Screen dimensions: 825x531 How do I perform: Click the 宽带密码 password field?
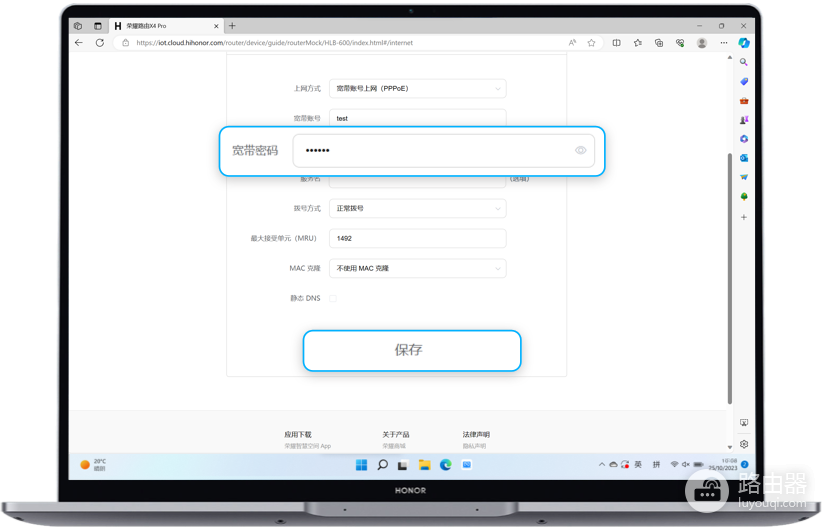click(x=444, y=151)
